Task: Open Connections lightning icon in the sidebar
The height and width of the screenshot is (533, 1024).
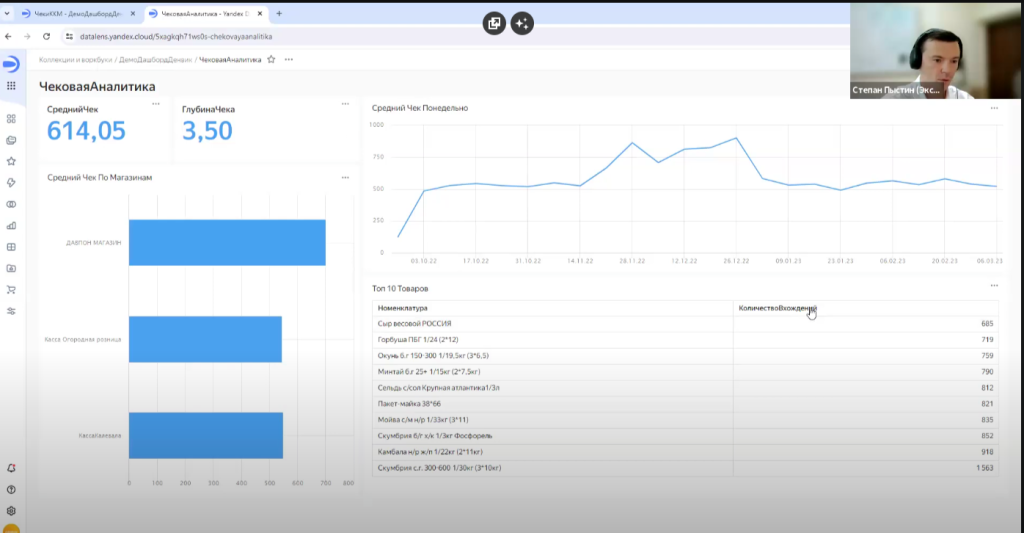Action: [x=11, y=182]
